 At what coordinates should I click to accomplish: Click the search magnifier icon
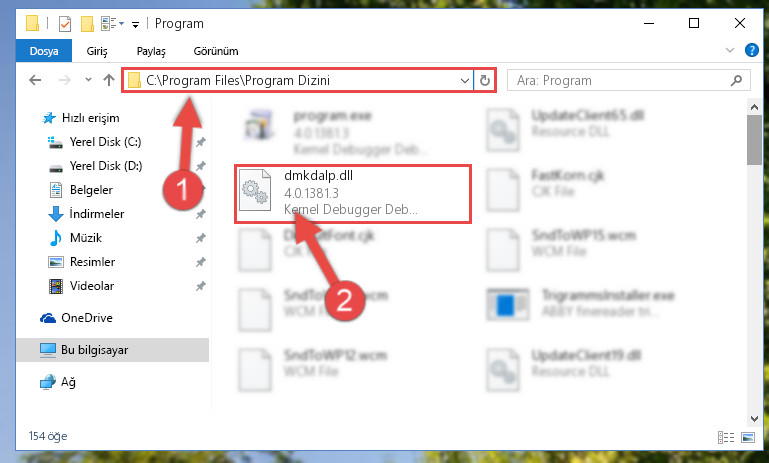click(736, 80)
